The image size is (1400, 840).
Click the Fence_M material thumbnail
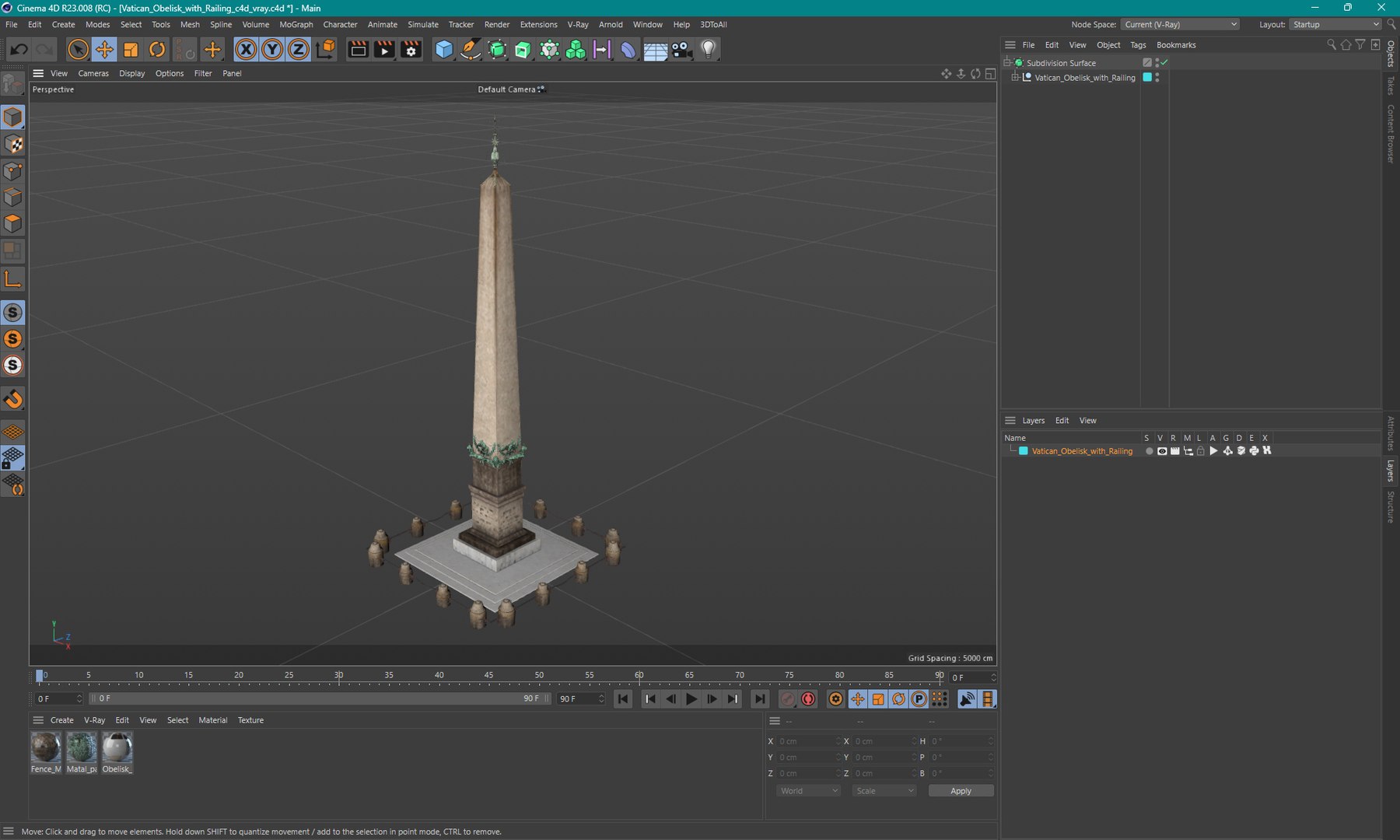[x=46, y=747]
